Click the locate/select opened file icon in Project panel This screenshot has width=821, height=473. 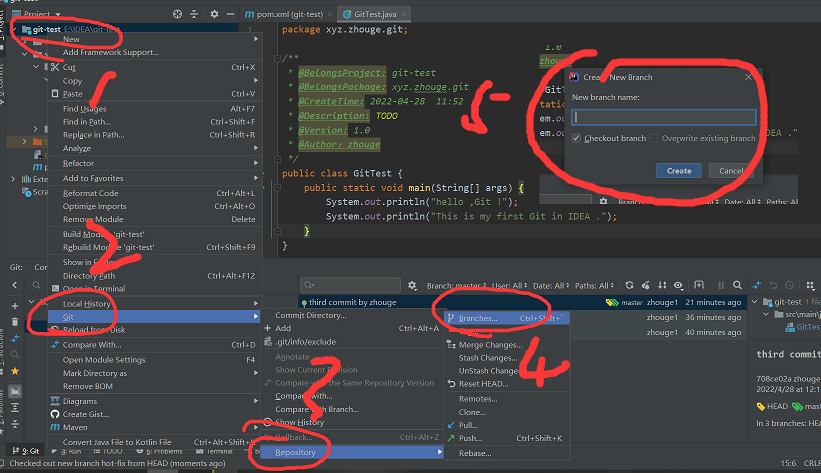(x=177, y=15)
